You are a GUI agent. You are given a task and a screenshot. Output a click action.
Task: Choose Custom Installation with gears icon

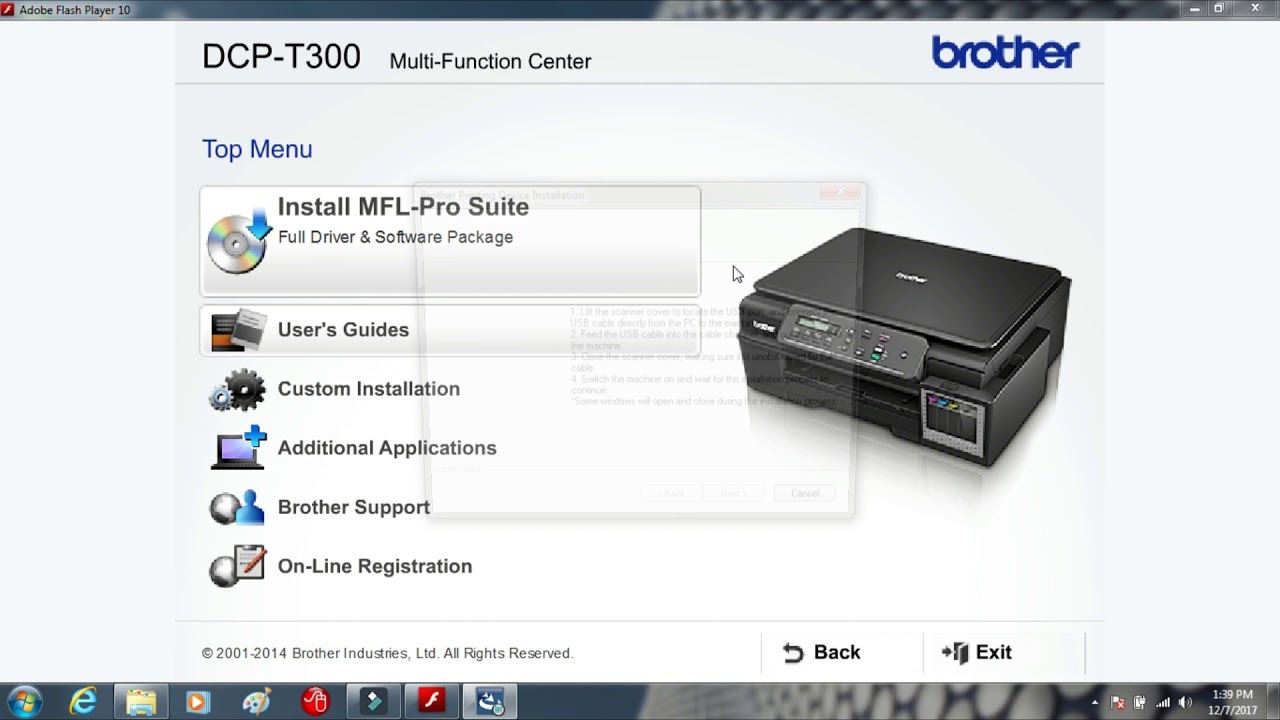pos(334,389)
